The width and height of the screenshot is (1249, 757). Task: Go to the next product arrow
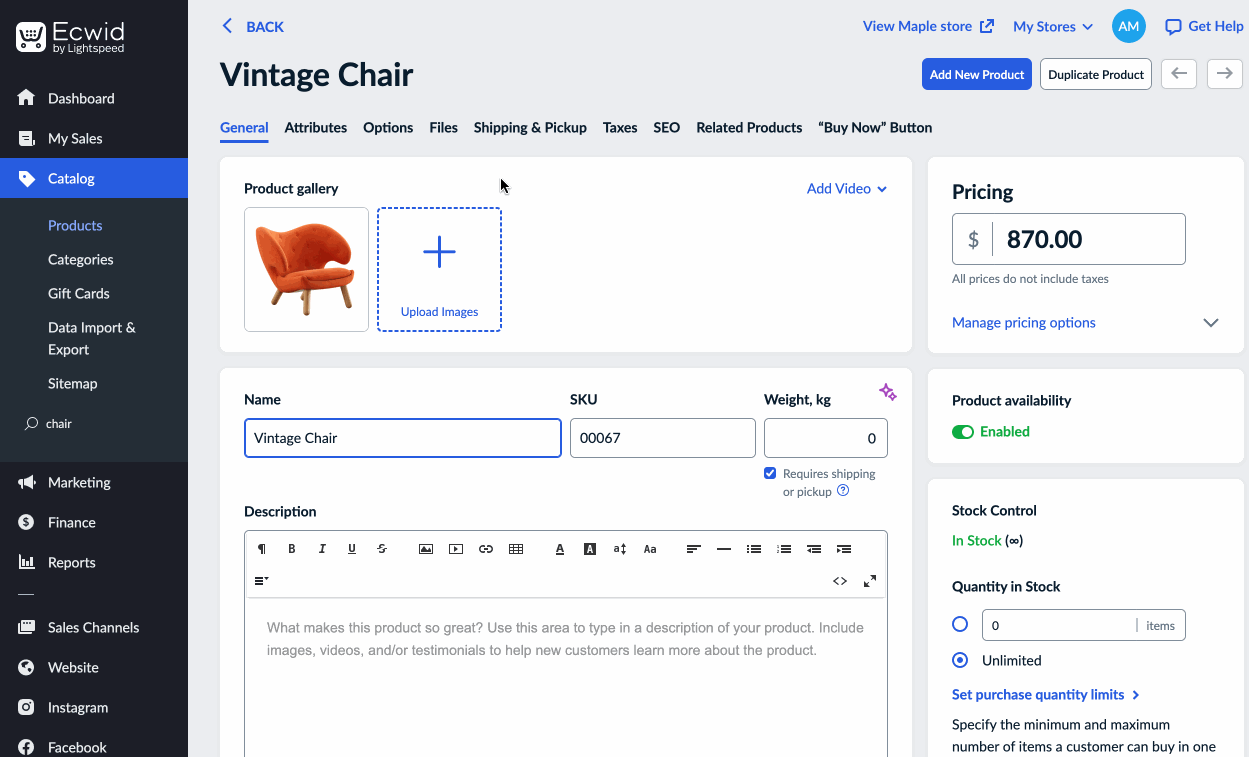point(1224,74)
